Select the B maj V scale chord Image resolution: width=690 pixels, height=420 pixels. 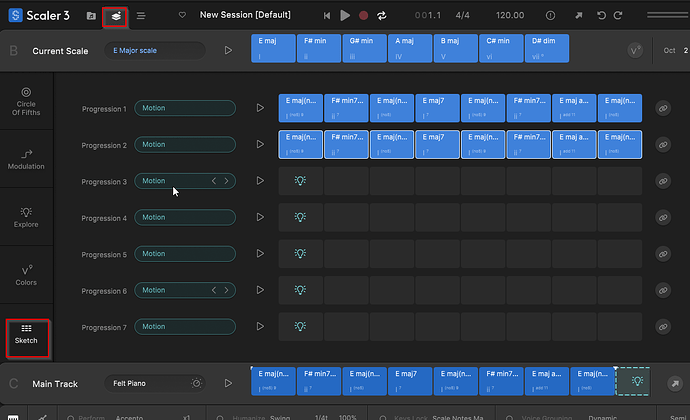coord(455,48)
